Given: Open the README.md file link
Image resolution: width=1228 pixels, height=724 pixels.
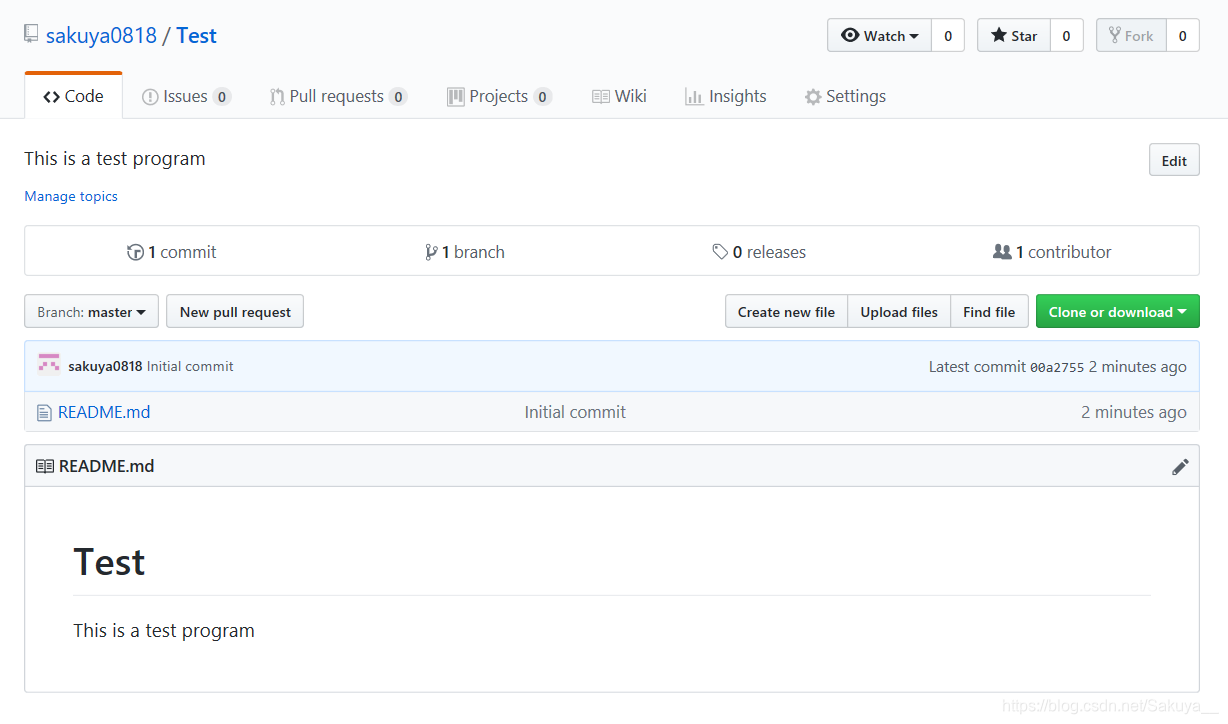Looking at the screenshot, I should (104, 412).
